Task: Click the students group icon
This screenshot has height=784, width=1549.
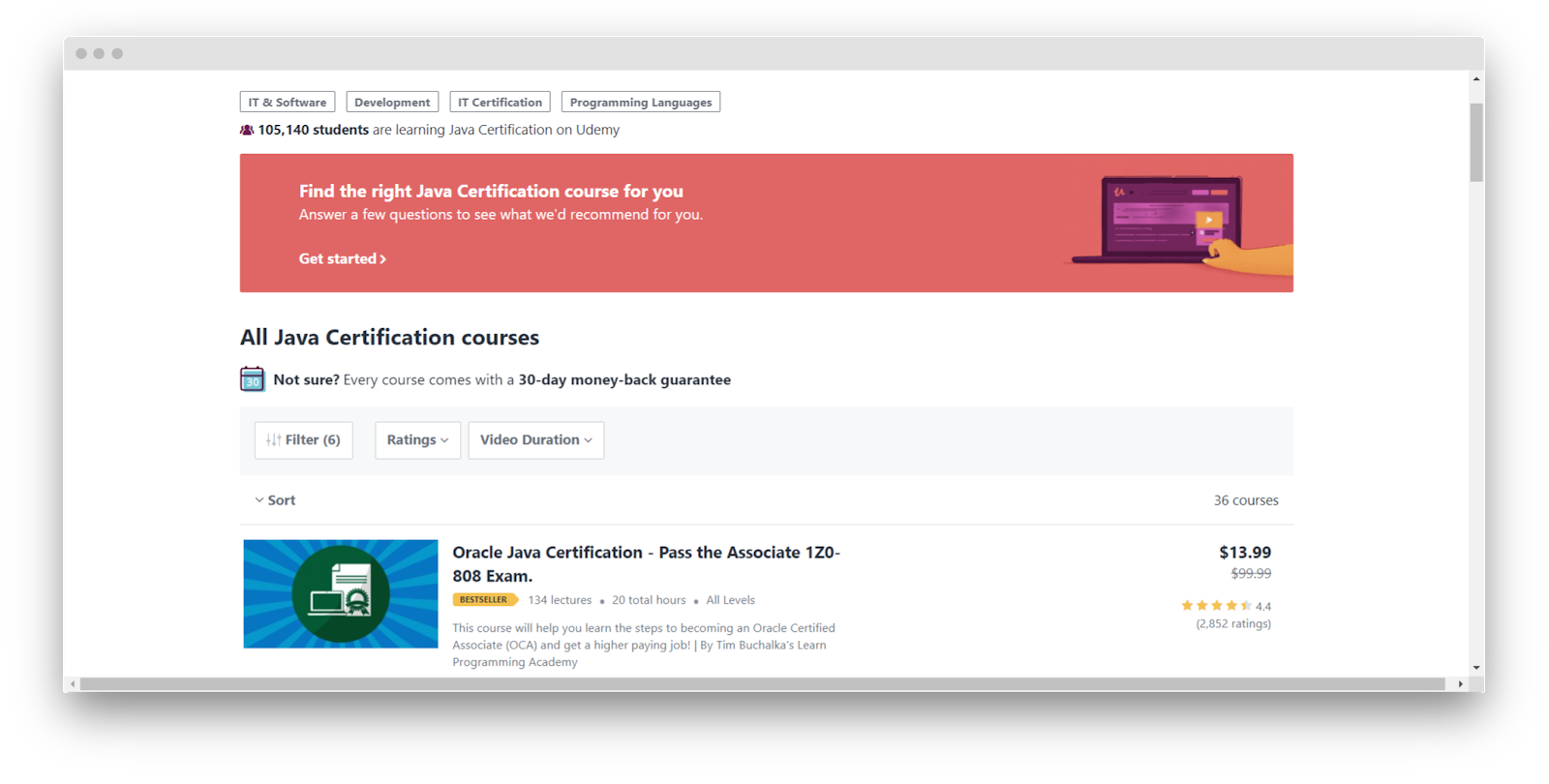Action: pos(247,130)
